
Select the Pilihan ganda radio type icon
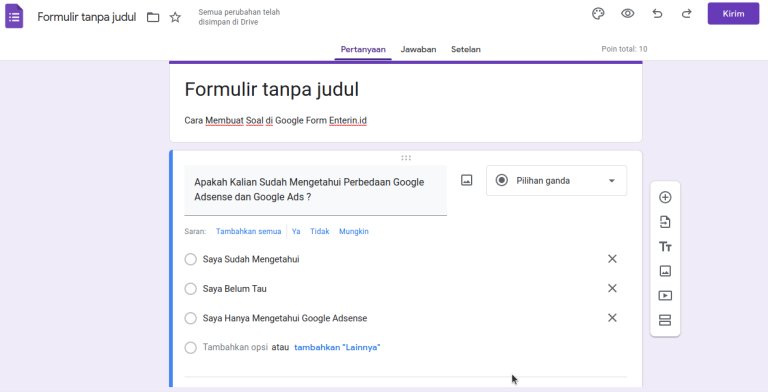point(502,180)
